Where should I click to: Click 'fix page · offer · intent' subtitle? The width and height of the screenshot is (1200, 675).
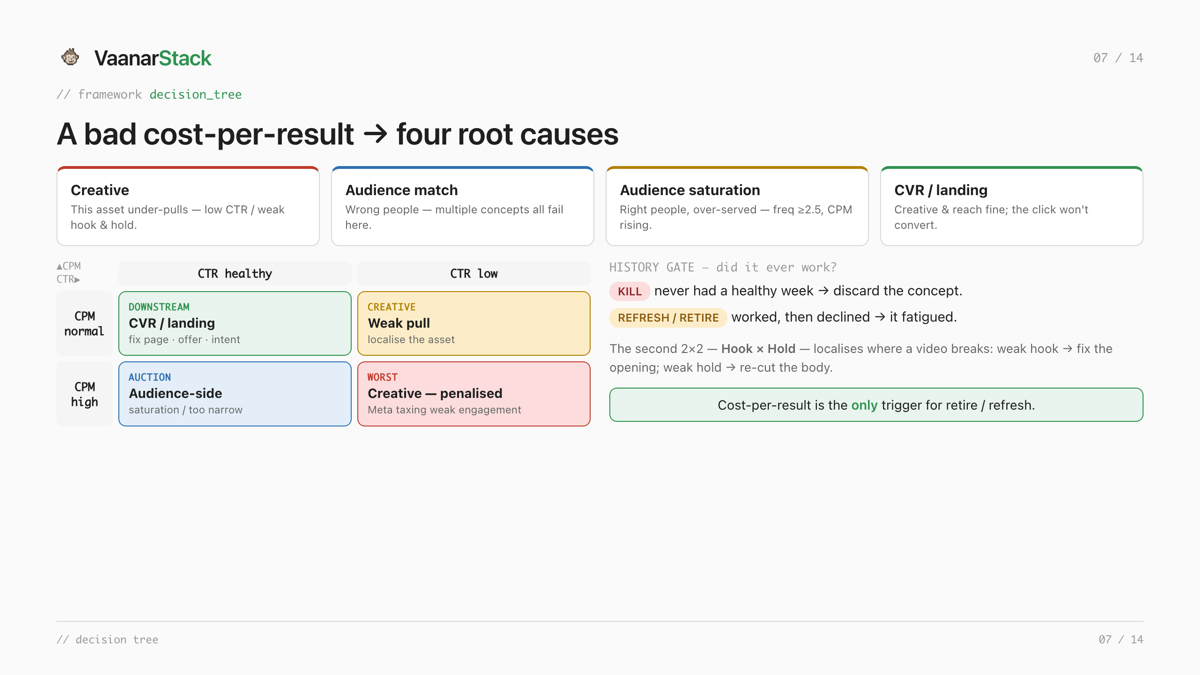(x=184, y=340)
